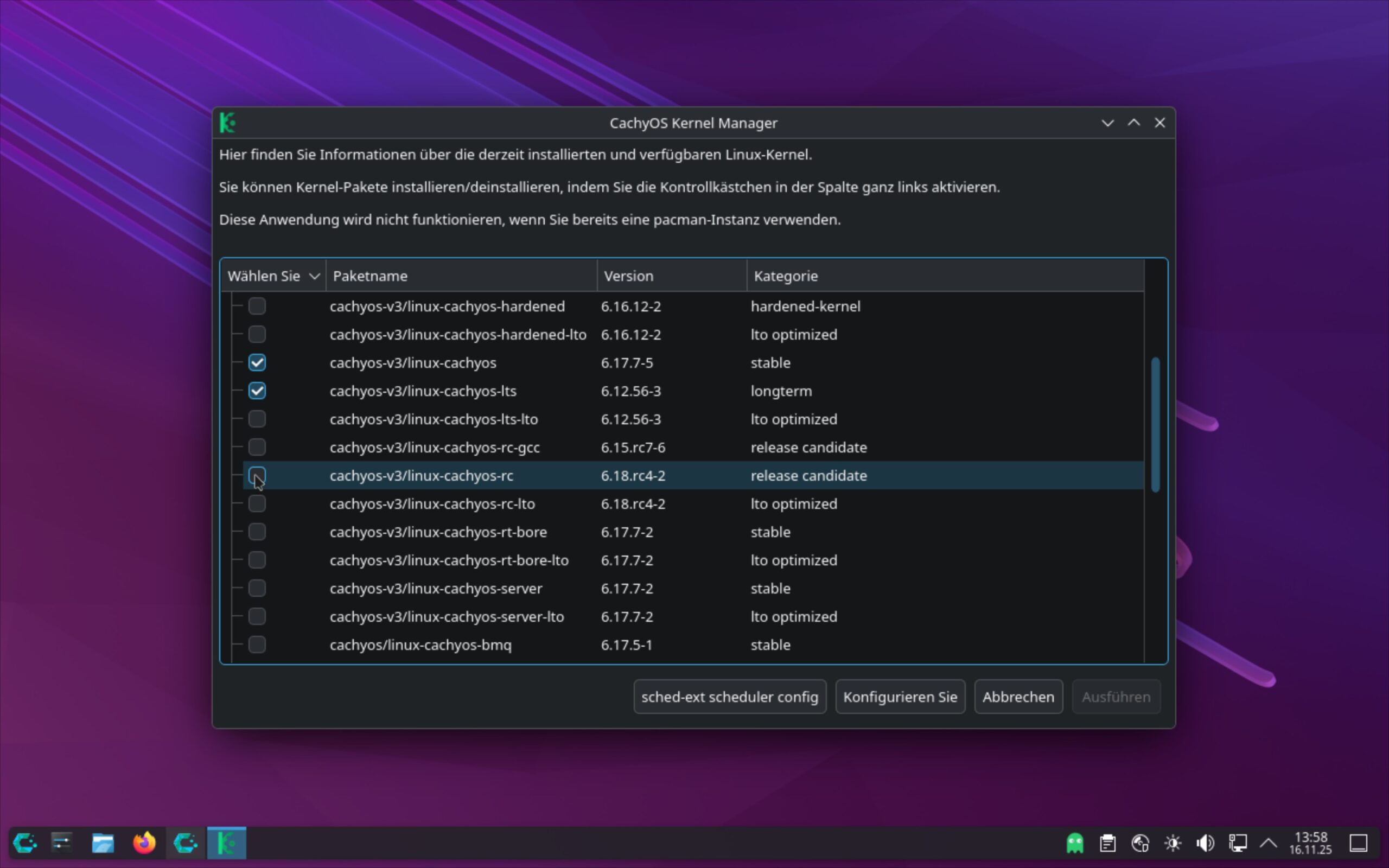Screen dimensions: 1389x868
Task: Expand the hidden system tray icons arrow
Action: (x=1269, y=843)
